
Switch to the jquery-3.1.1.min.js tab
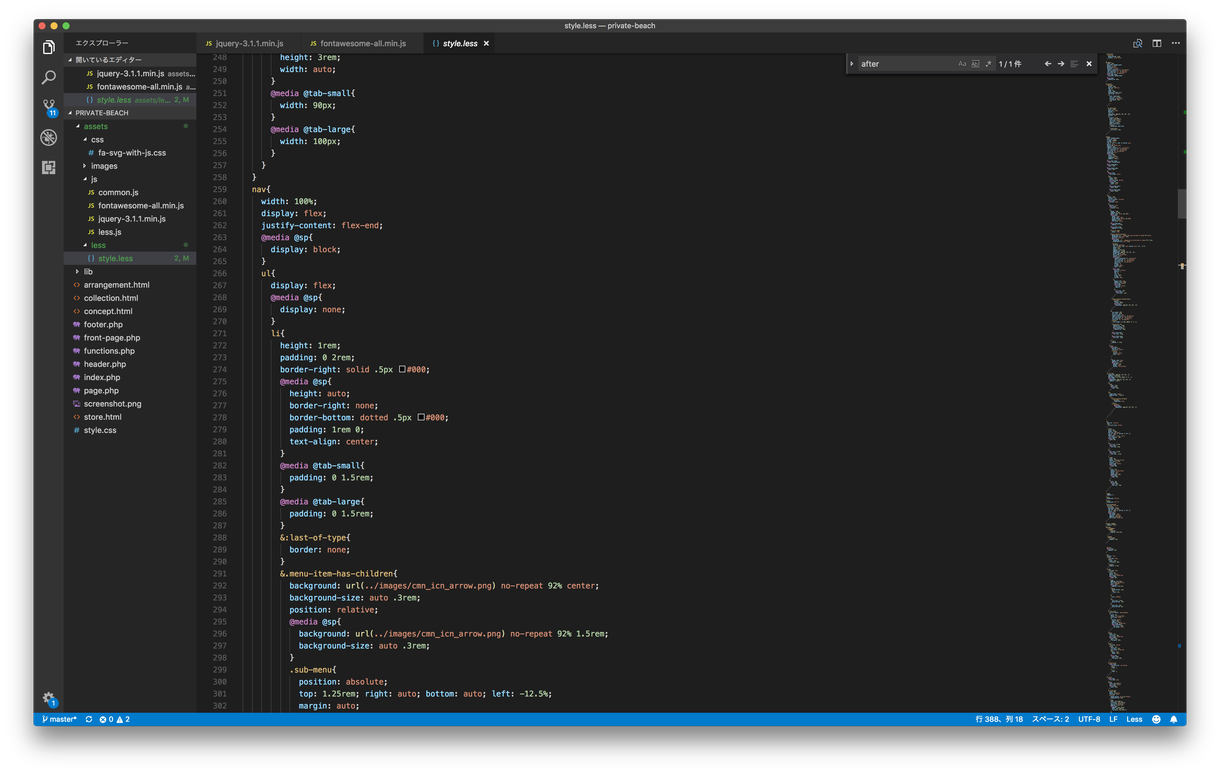tap(249, 44)
